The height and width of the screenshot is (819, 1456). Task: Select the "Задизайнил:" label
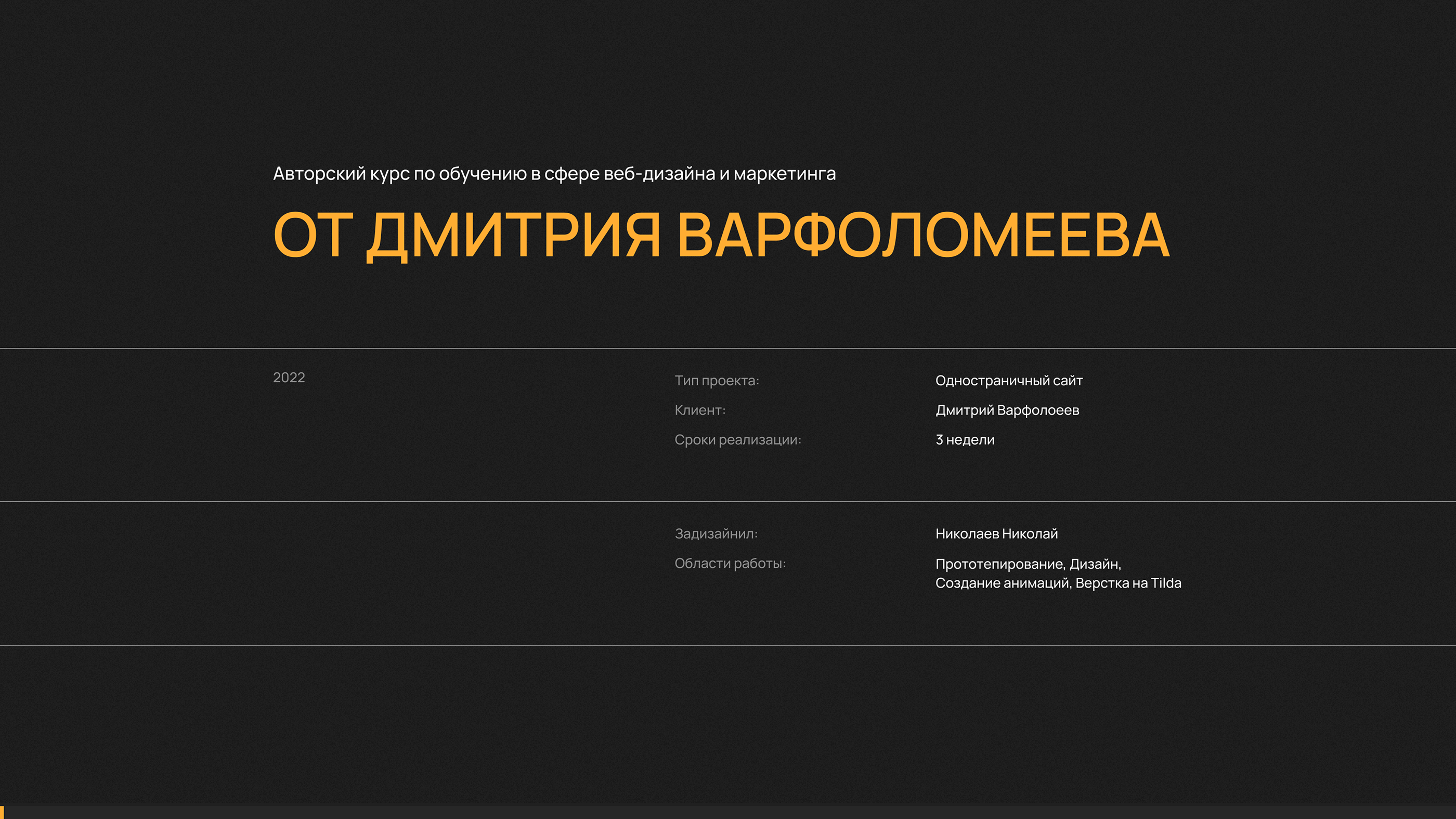716,534
